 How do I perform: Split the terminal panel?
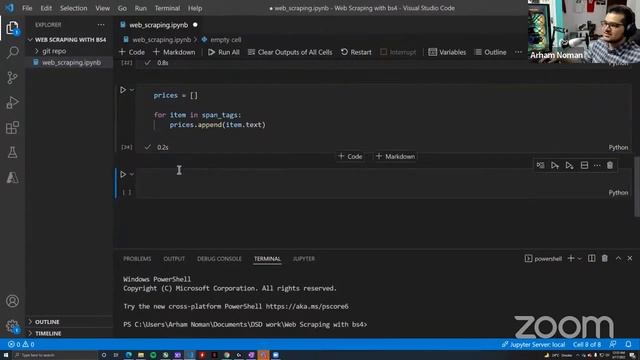click(x=591, y=258)
